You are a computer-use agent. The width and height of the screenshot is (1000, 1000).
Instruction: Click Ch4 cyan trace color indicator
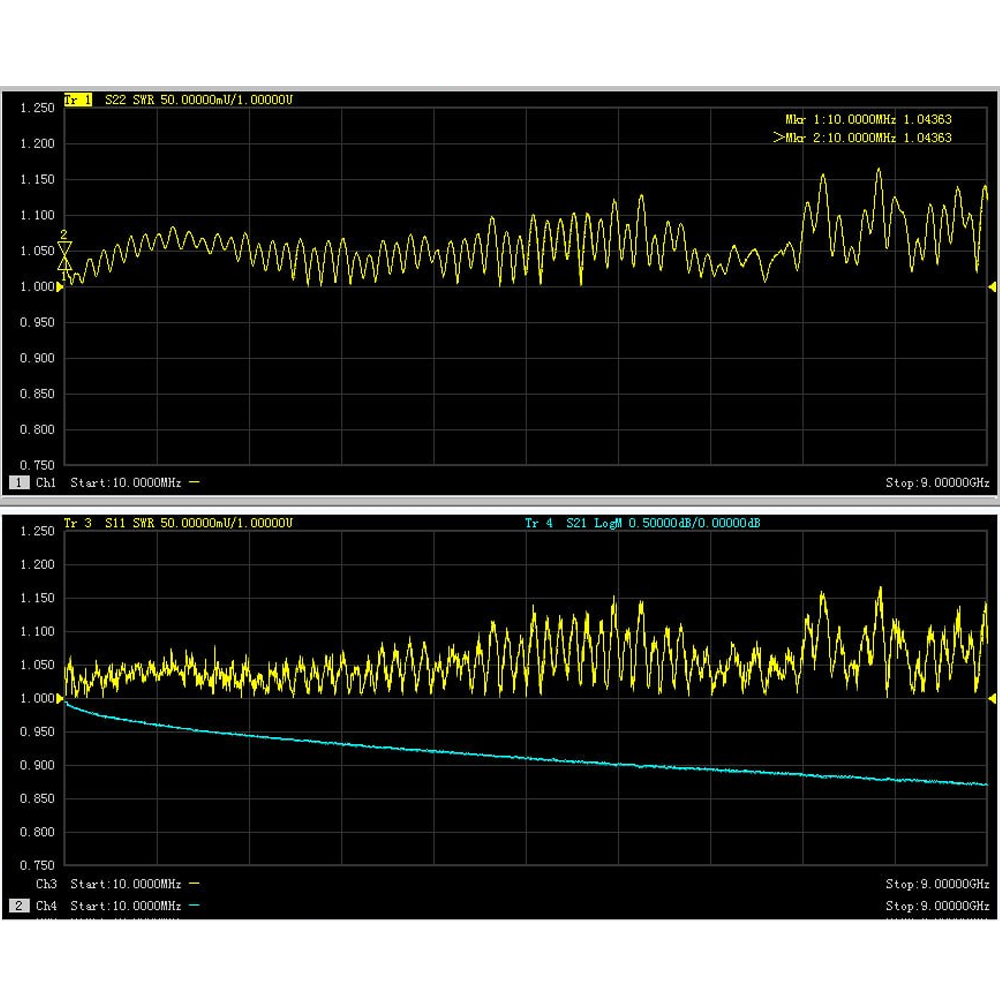pyautogui.click(x=195, y=906)
